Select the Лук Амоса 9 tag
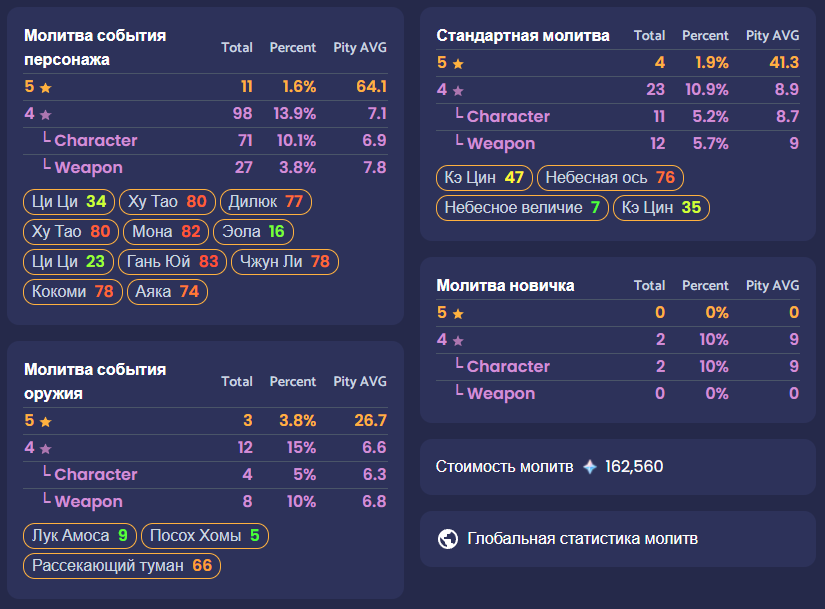The image size is (825, 609). pos(79,536)
